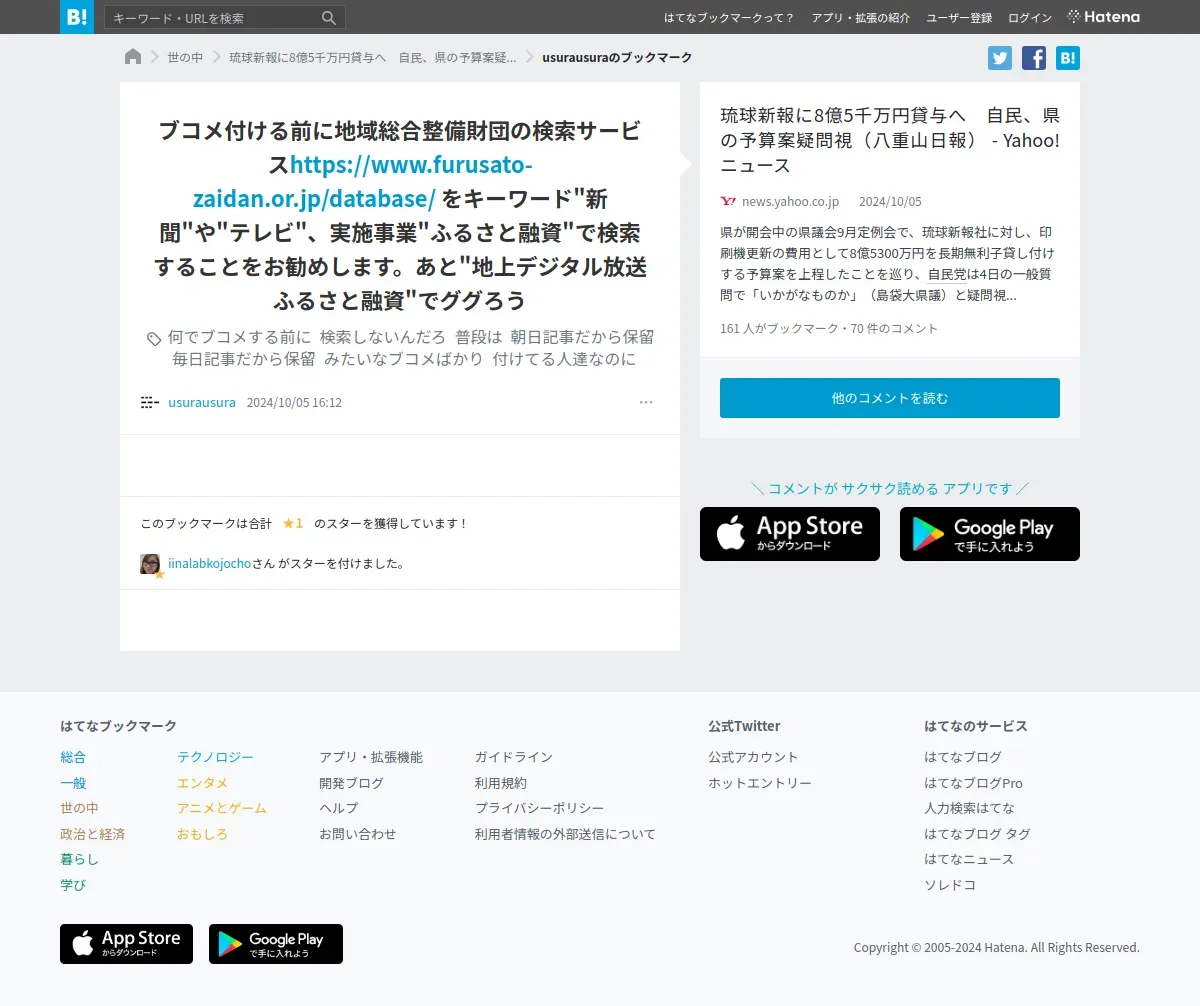Click the search magnifier icon
Image resolution: width=1200 pixels, height=1006 pixels.
329,18
